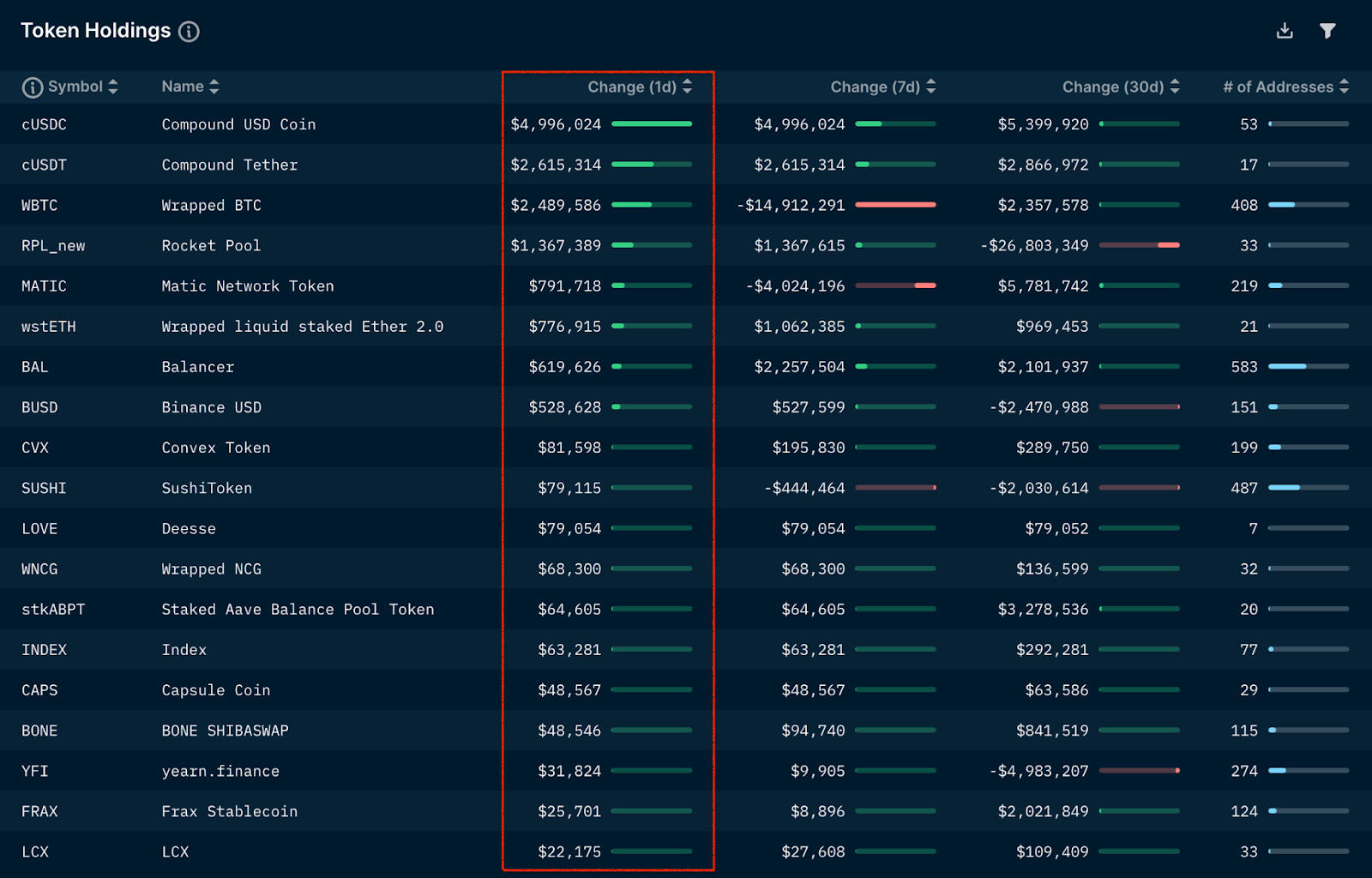Click the 1d value $2,489,586
1372x878 pixels.
pos(556,205)
